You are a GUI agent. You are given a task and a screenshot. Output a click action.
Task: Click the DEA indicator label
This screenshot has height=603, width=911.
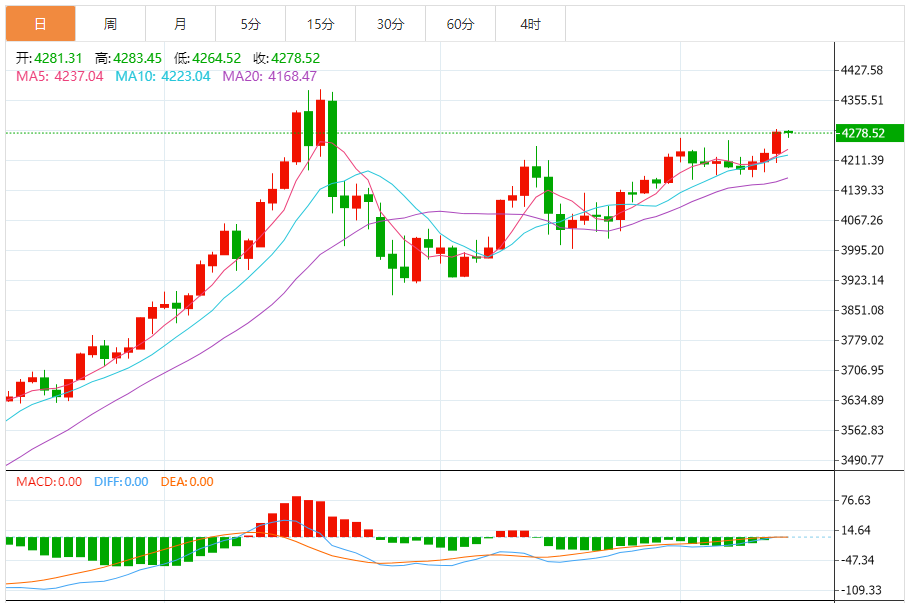[187, 482]
